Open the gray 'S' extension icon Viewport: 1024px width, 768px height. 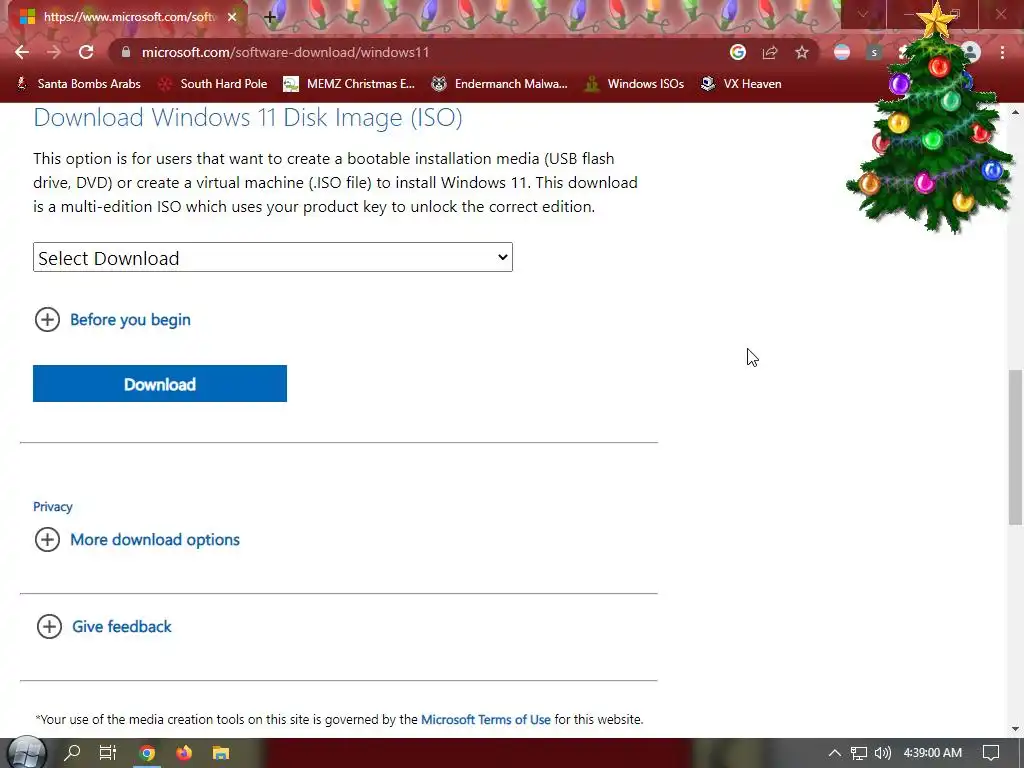pos(874,52)
